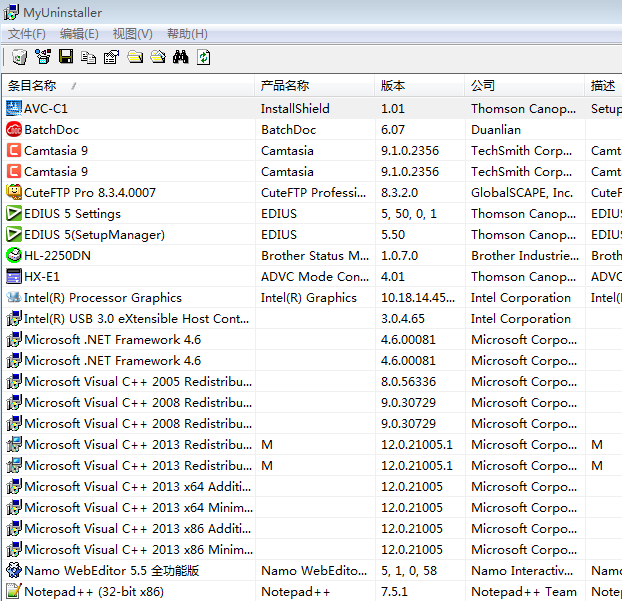Screen dimensions: 622x601
Task: Click version 7.5.1 cell
Action: (394, 592)
